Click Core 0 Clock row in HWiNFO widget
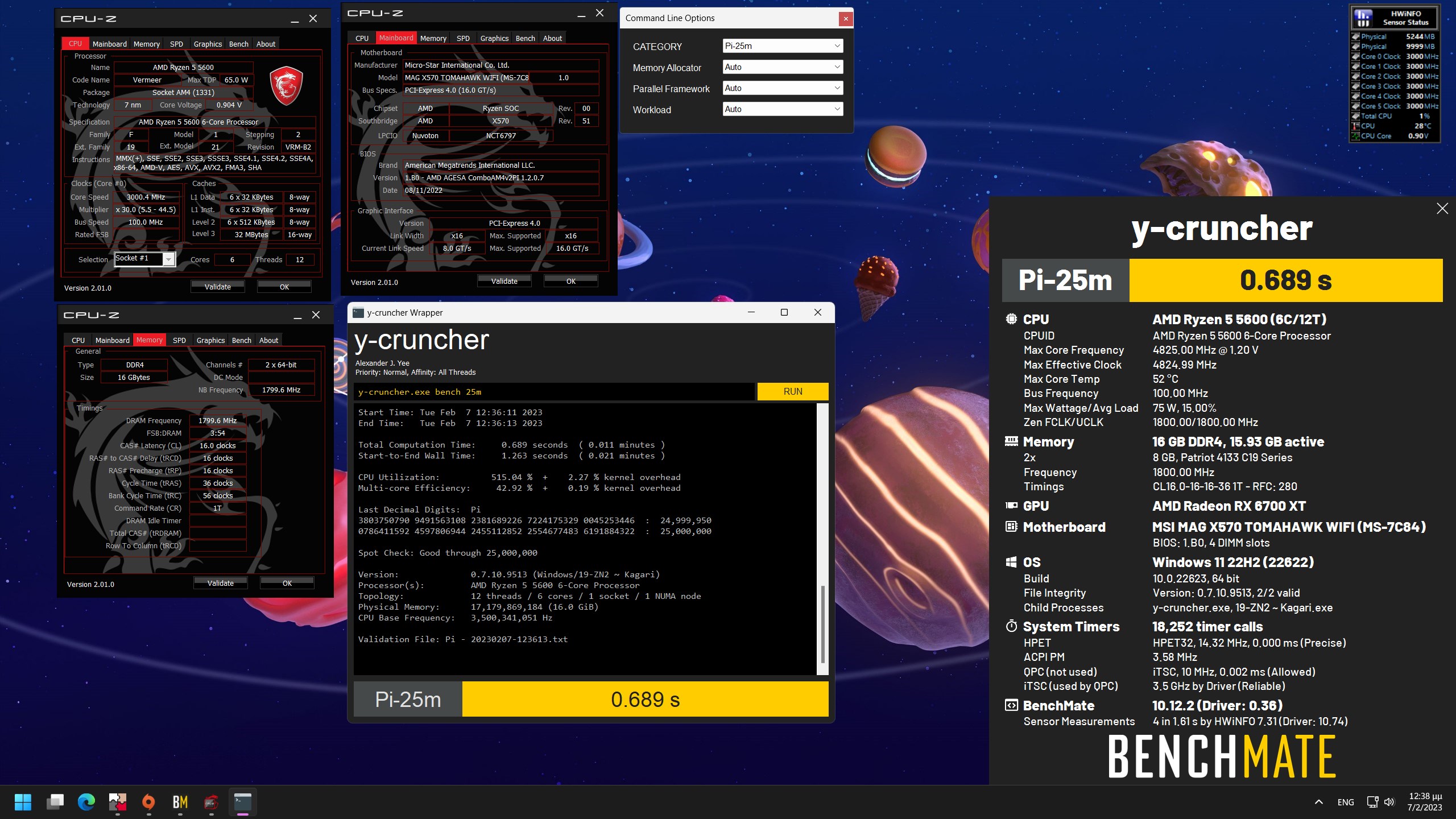1456x819 pixels. pos(1395,56)
